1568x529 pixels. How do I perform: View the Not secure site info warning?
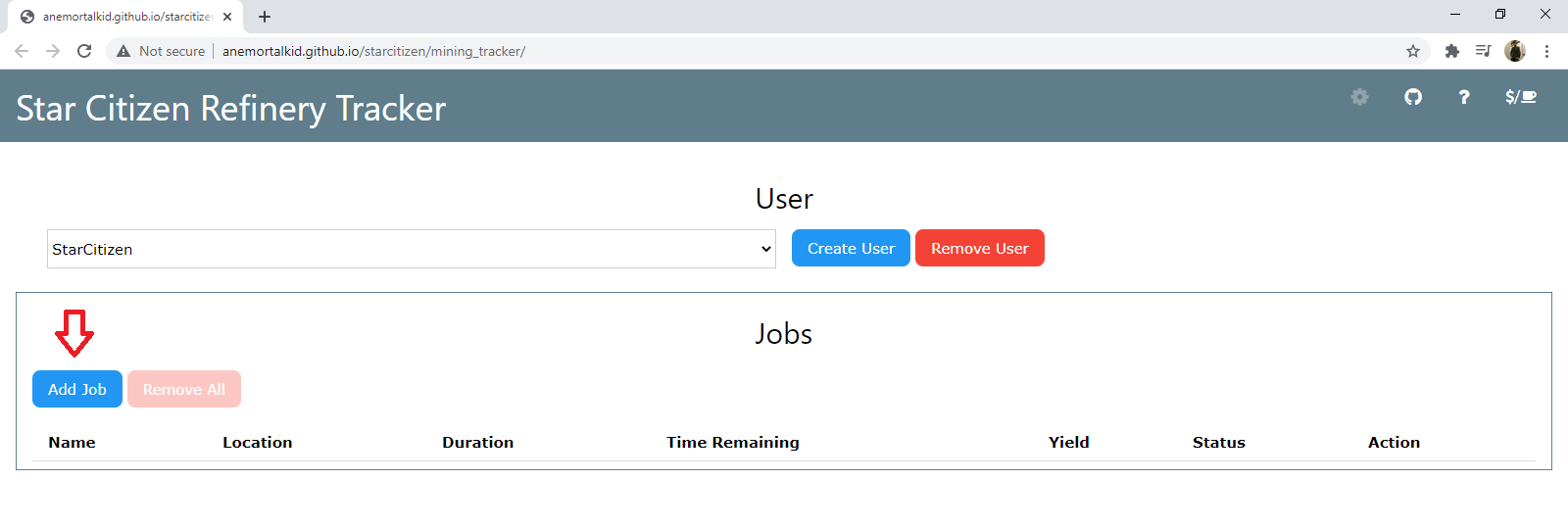(161, 51)
